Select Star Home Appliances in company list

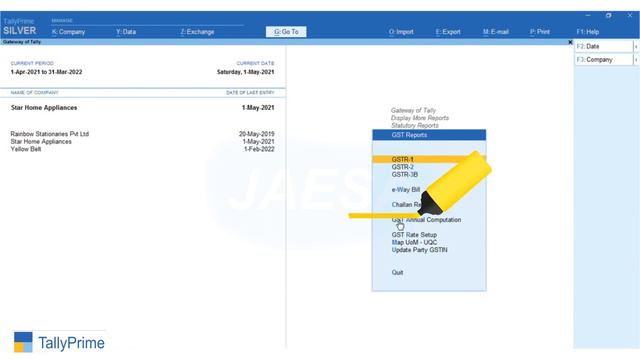pos(41,142)
